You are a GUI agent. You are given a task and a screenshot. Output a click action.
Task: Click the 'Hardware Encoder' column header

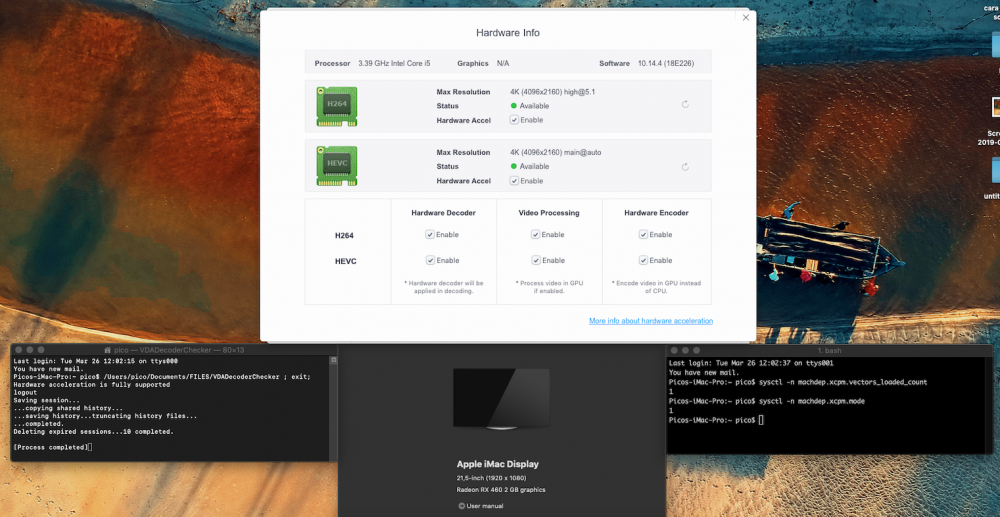click(x=656, y=213)
